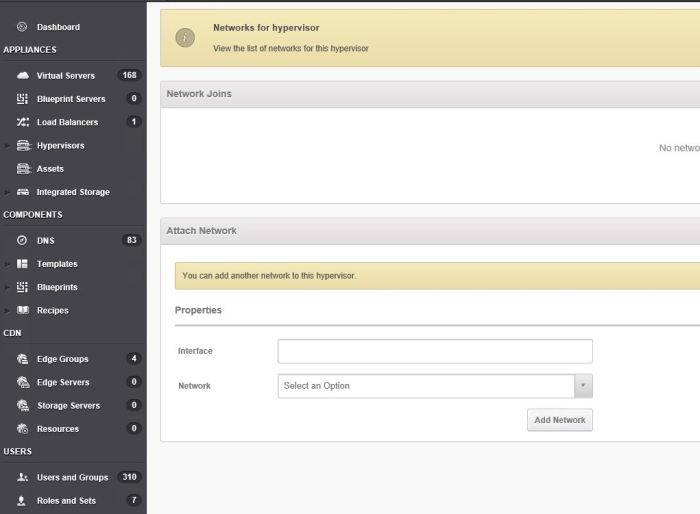Screen dimensions: 700x514
Task: Click the info icon in Networks banner
Action: click(185, 38)
